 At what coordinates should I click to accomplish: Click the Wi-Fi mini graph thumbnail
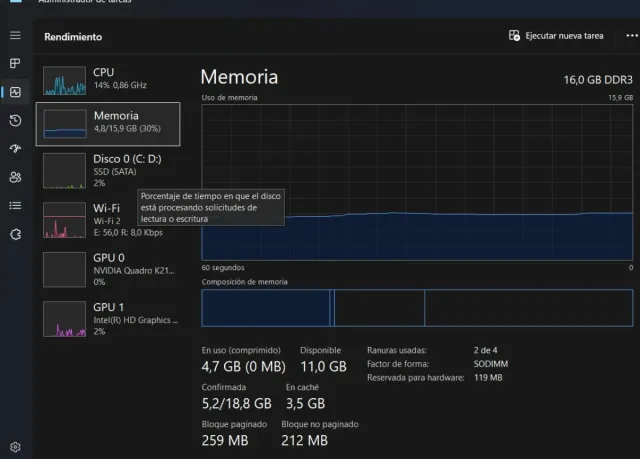click(x=65, y=220)
